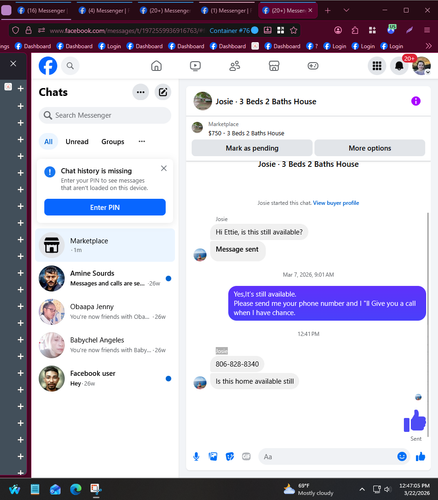
Task: Select the Unread chats filter tab
Action: 77,142
